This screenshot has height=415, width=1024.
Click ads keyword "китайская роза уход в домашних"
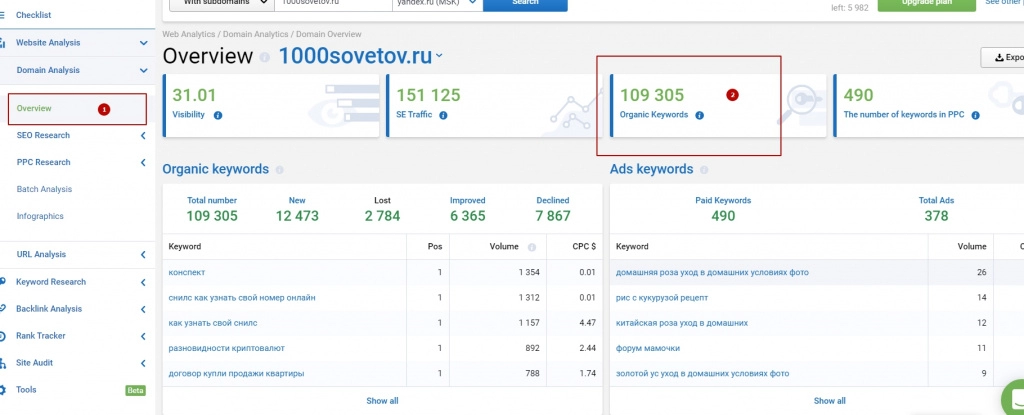pyautogui.click(x=682, y=323)
